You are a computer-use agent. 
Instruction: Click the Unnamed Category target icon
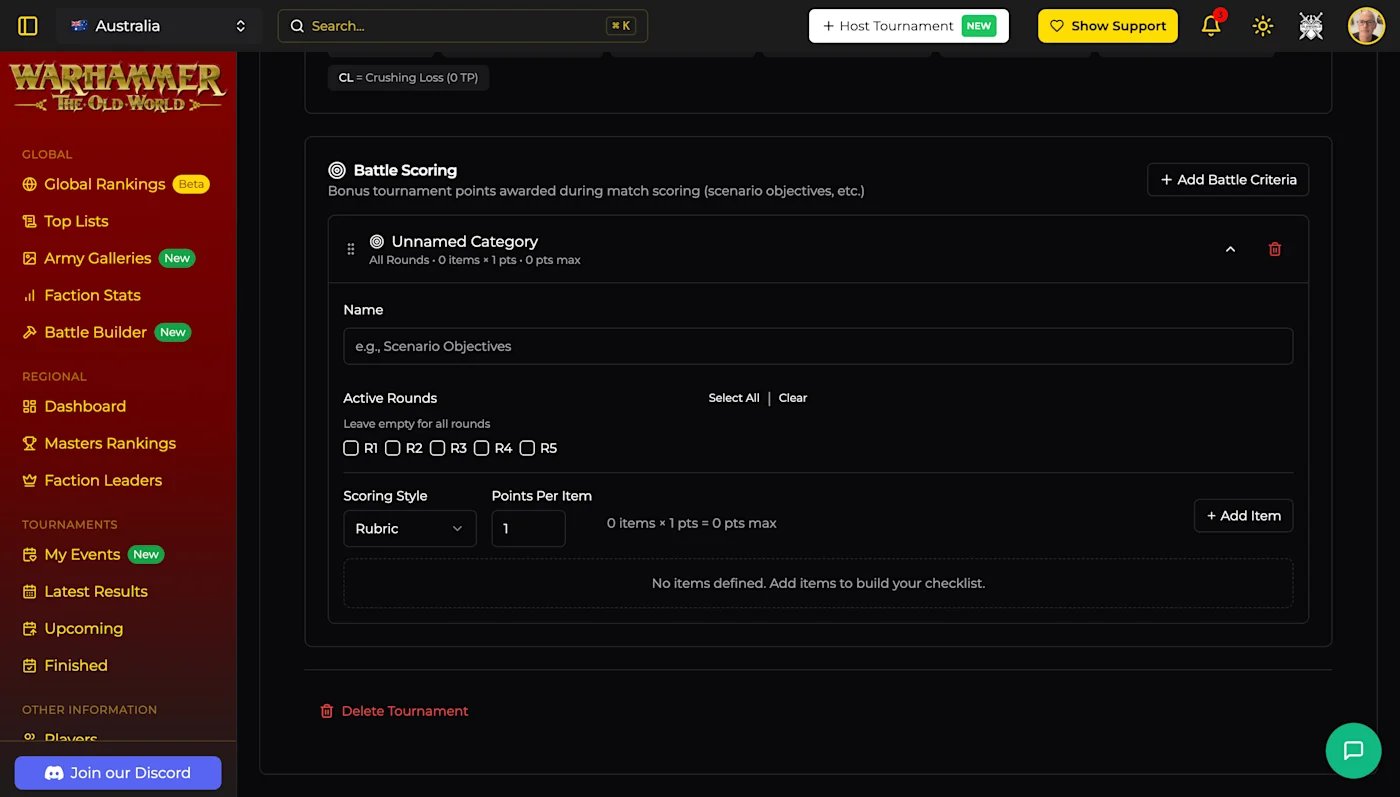377,241
